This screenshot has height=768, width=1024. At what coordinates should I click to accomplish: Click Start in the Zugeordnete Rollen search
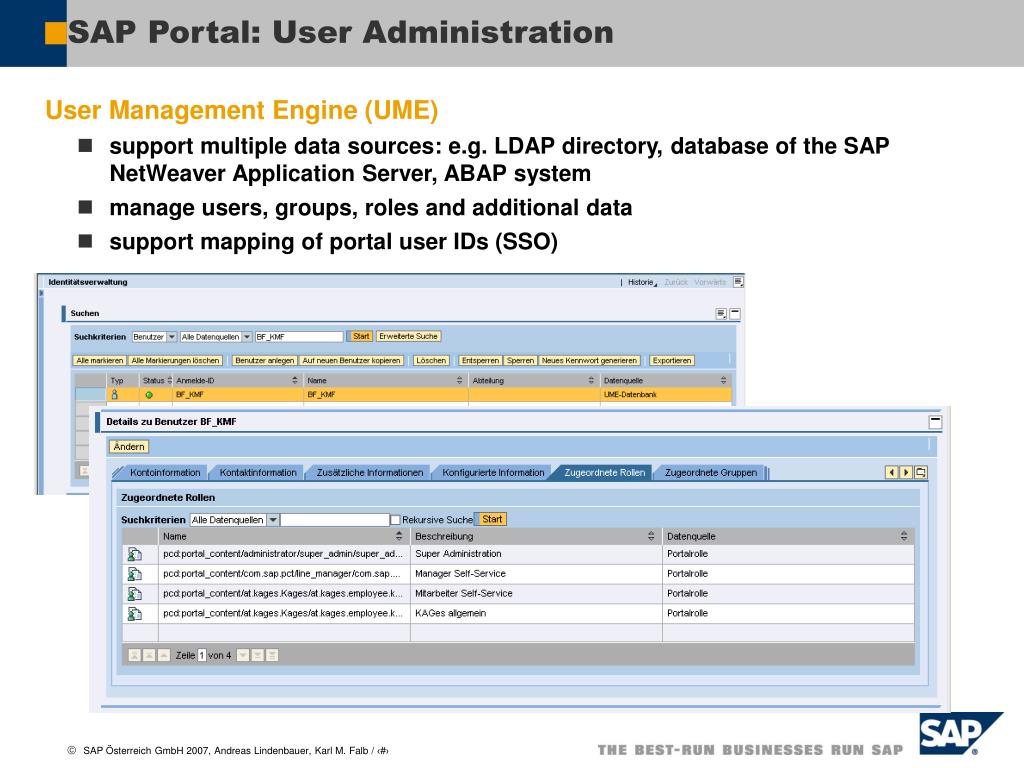[x=492, y=519]
